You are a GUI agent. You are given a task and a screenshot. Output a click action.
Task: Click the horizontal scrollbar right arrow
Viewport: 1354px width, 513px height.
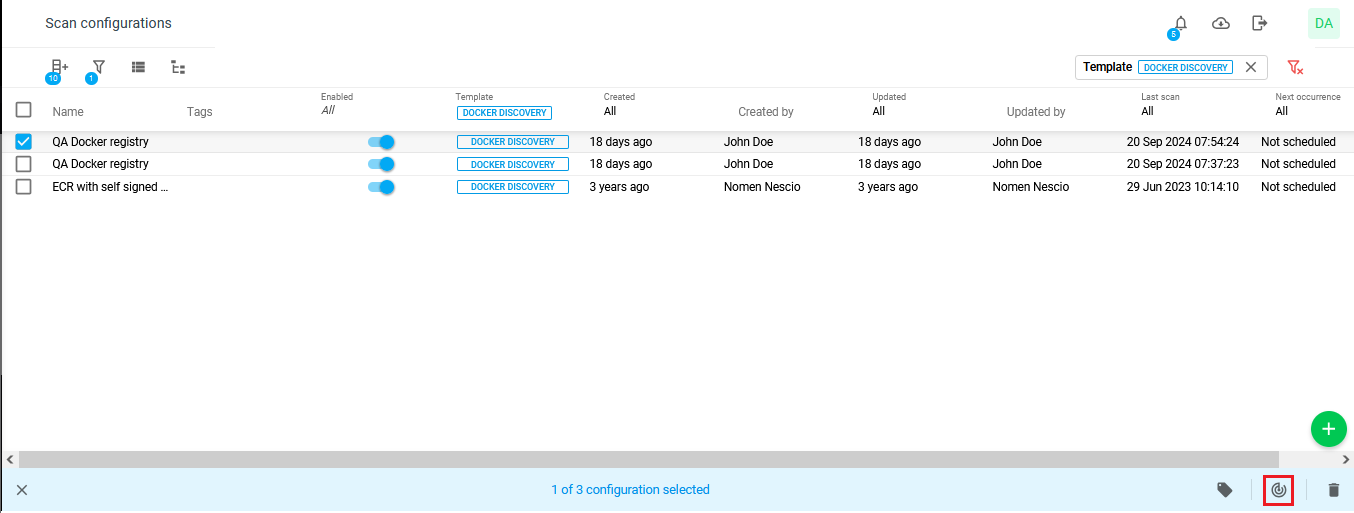(1345, 460)
